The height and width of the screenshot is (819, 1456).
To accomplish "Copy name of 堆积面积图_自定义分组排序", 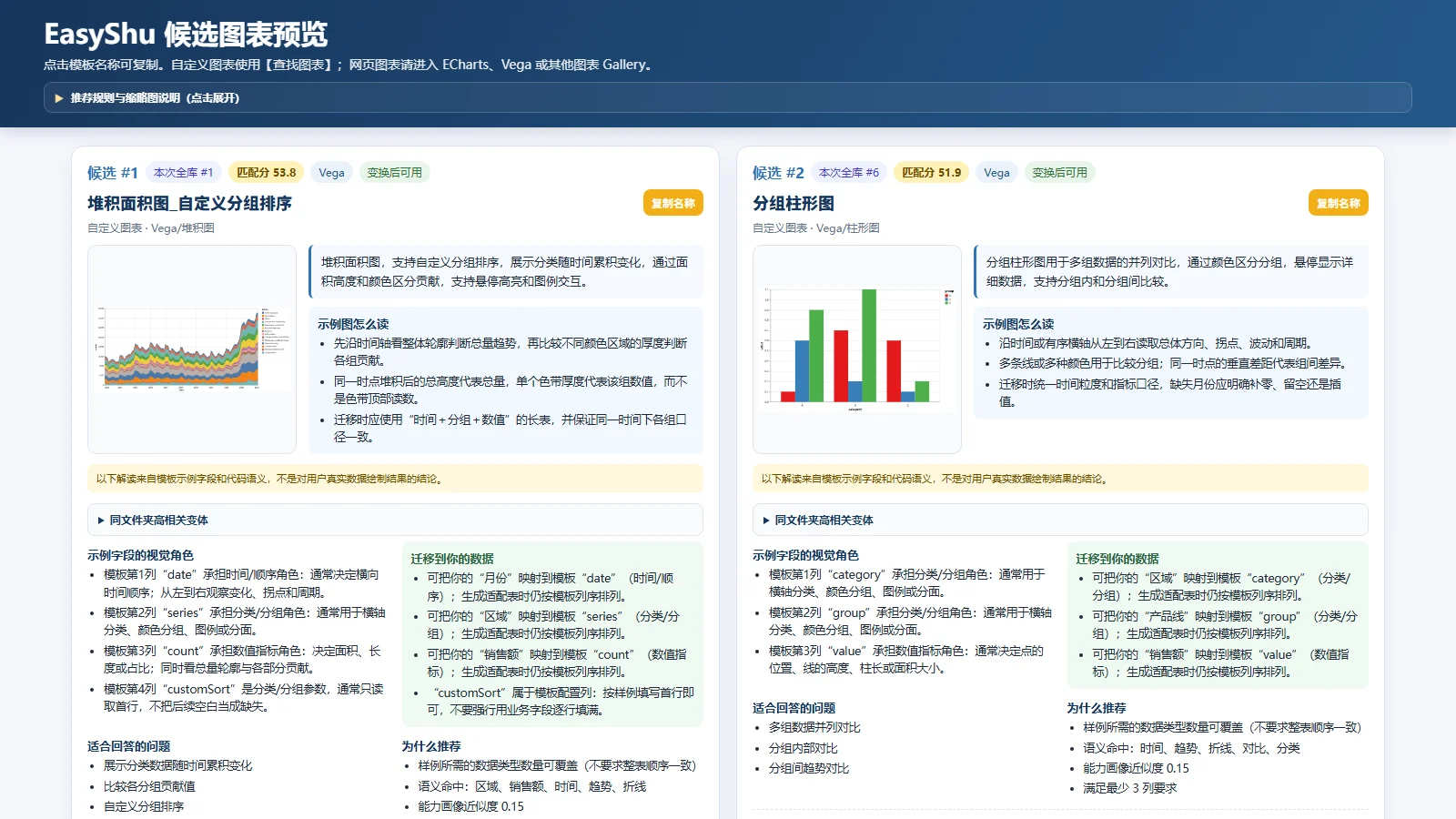I will (x=672, y=203).
